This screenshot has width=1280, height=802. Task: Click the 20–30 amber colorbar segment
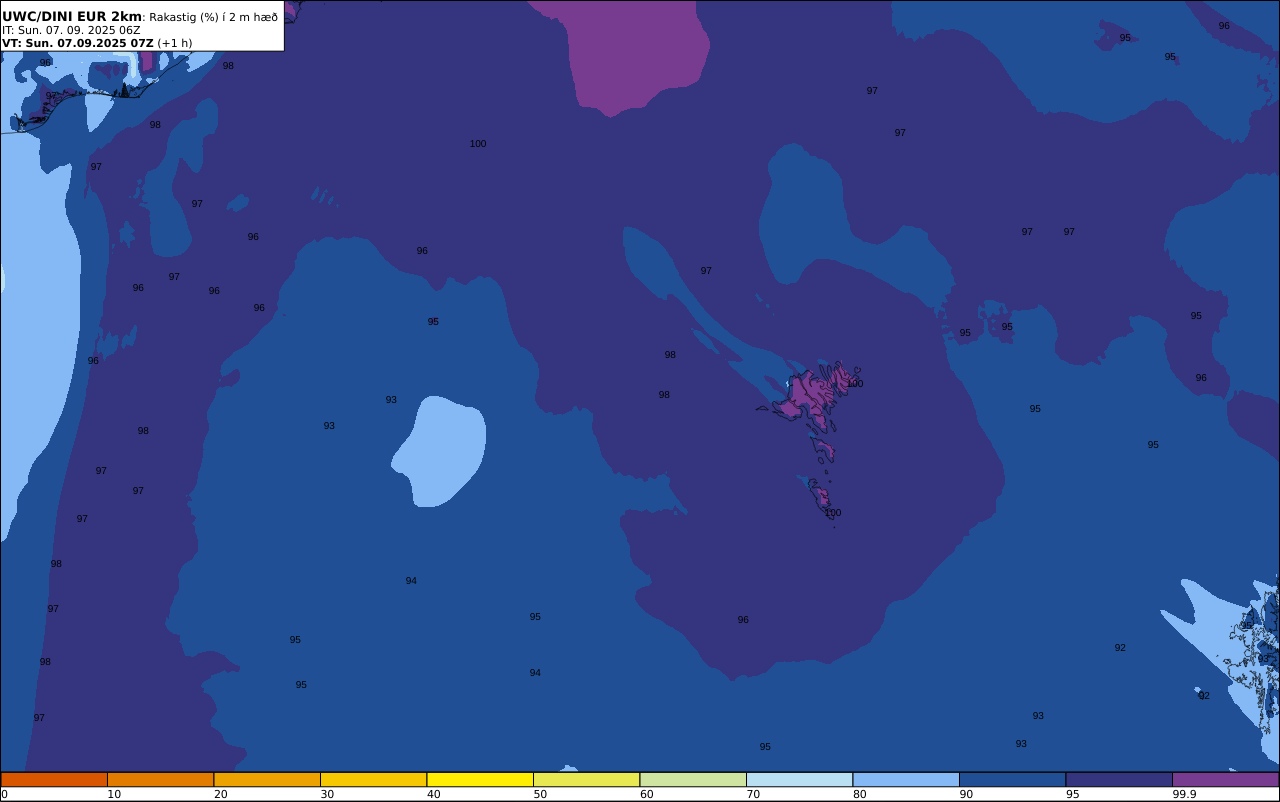coord(267,779)
